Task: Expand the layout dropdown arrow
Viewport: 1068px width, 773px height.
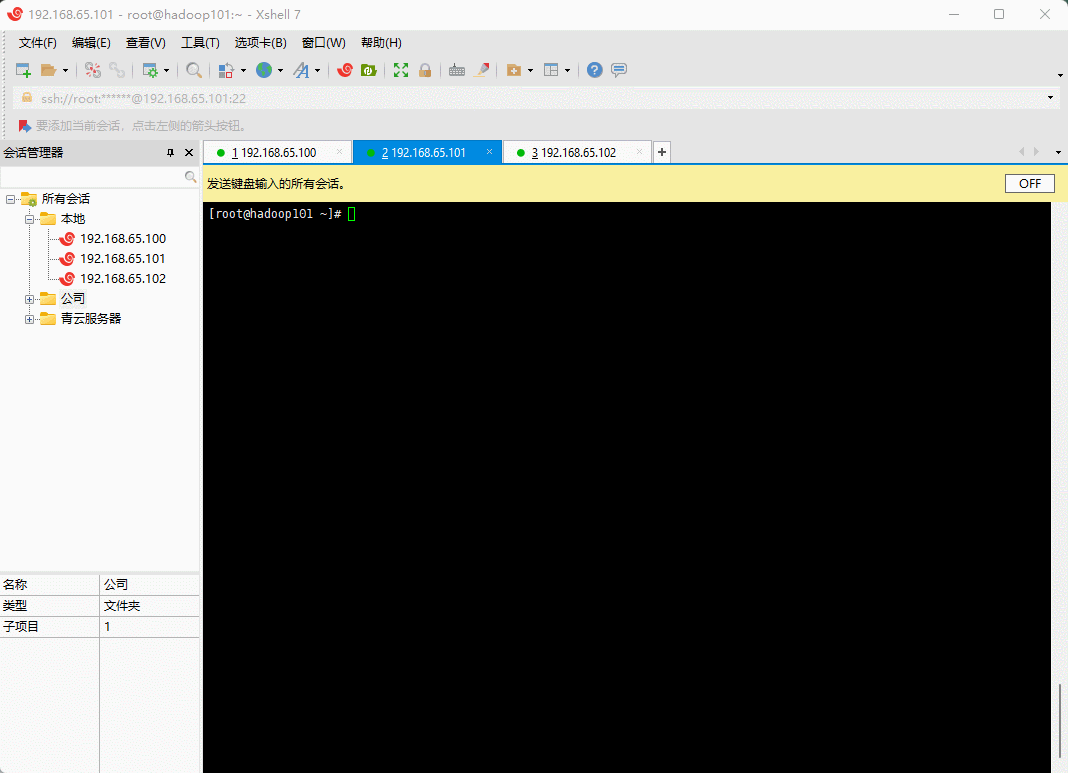Action: pos(567,70)
